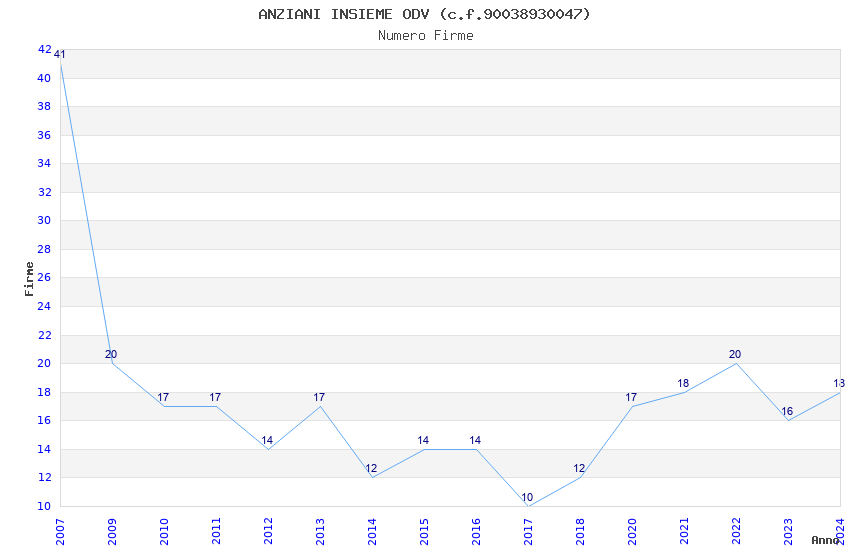Click the horizontal axis title Anno
This screenshot has width=850, height=550.
825,540
